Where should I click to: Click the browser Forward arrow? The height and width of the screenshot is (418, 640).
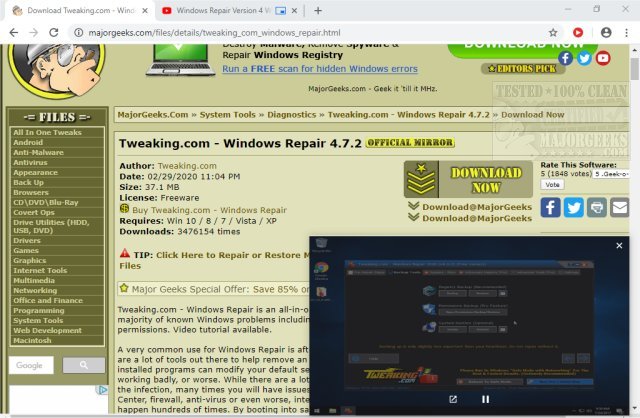point(33,33)
